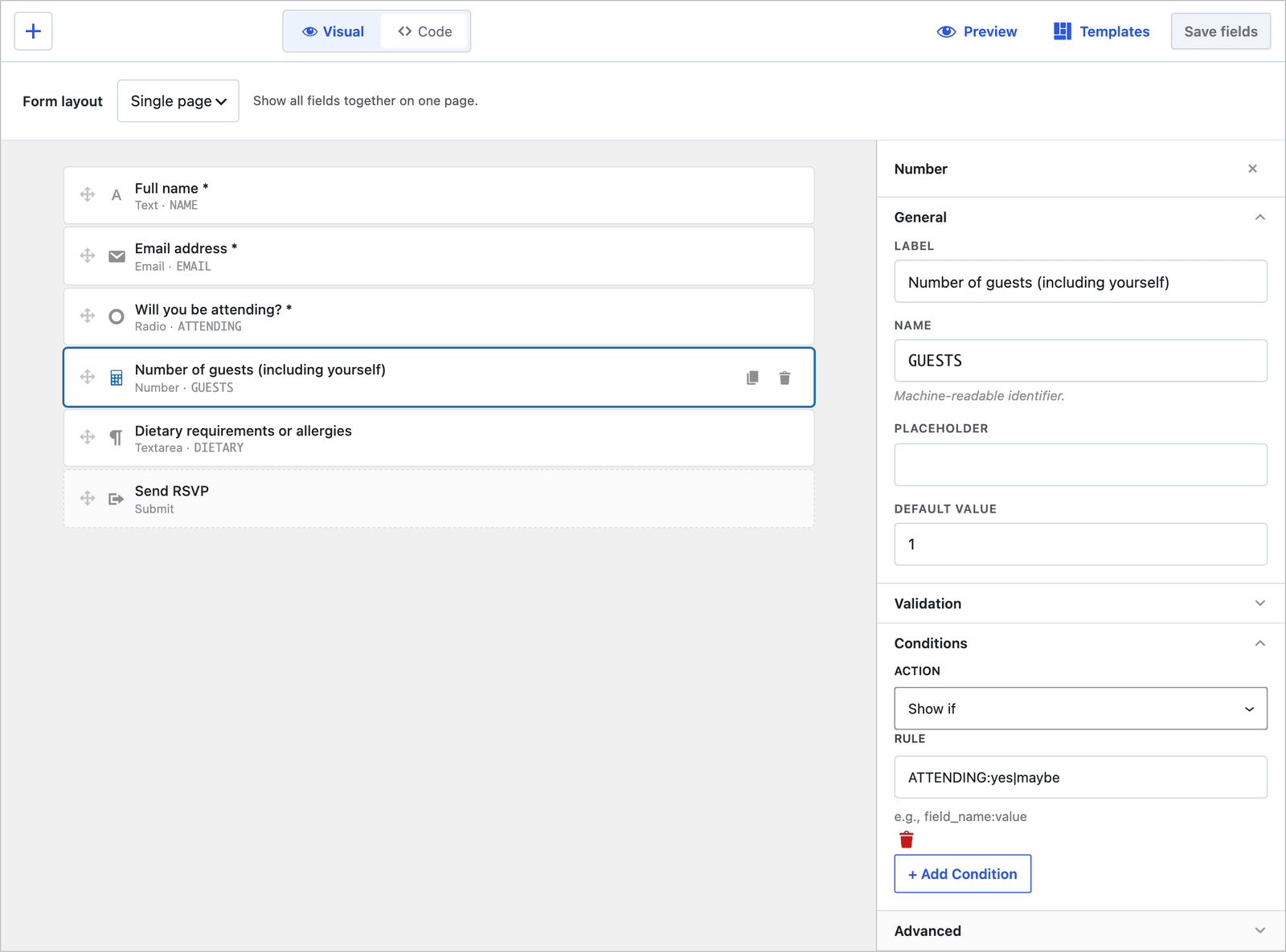
Task: Duplicate the Number of guests field
Action: click(752, 378)
